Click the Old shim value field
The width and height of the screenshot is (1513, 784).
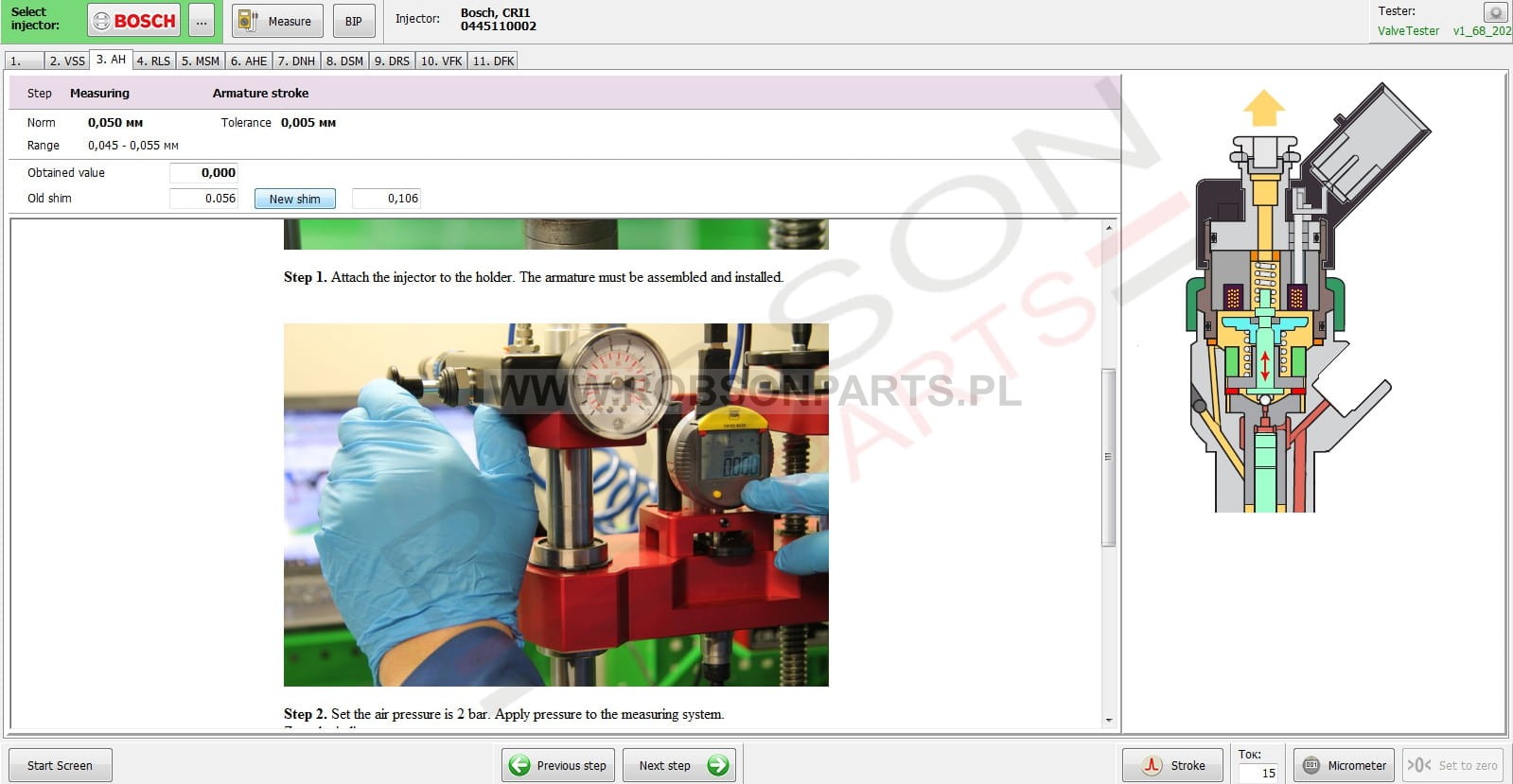[x=203, y=199]
